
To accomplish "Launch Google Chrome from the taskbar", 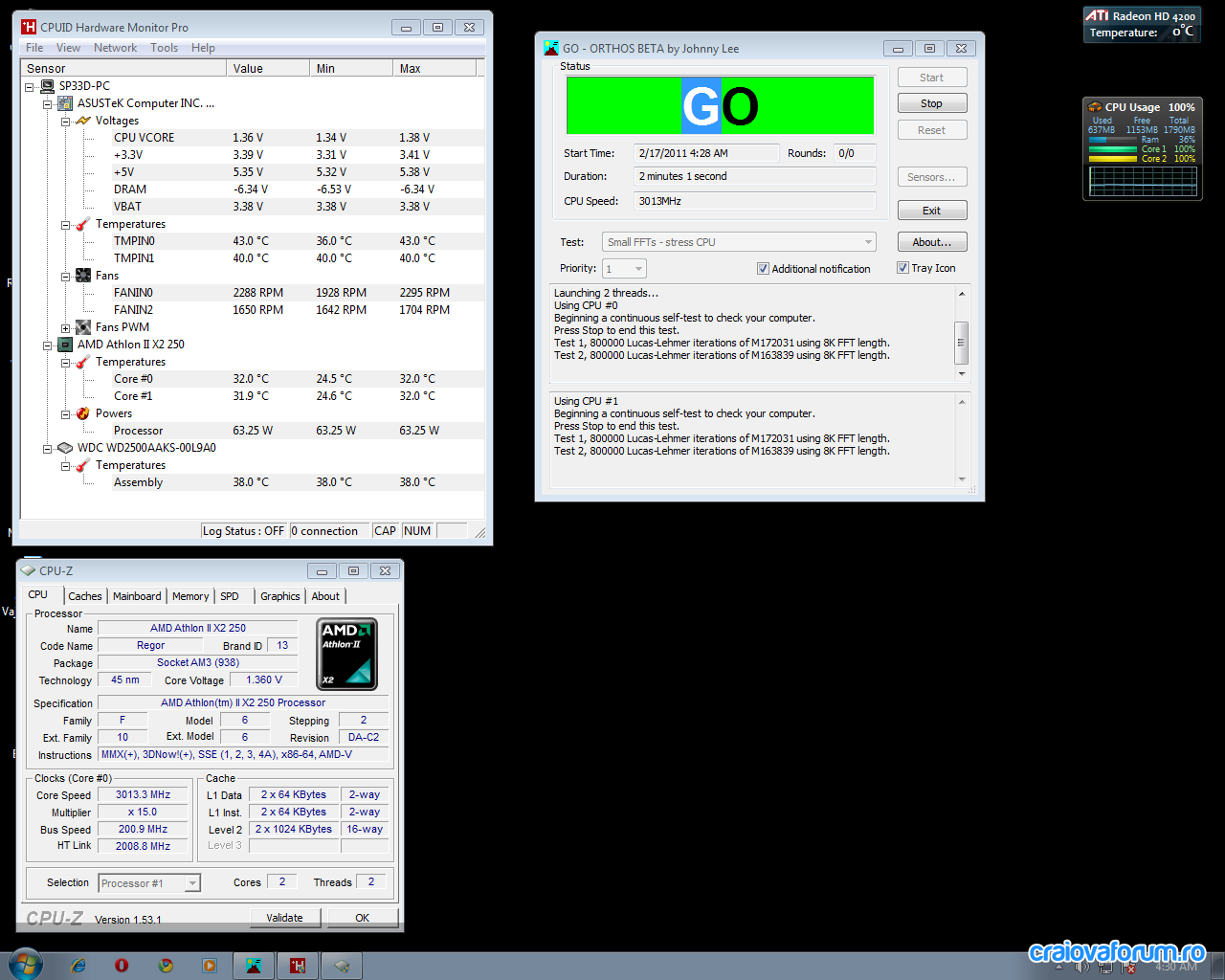I will [166, 966].
